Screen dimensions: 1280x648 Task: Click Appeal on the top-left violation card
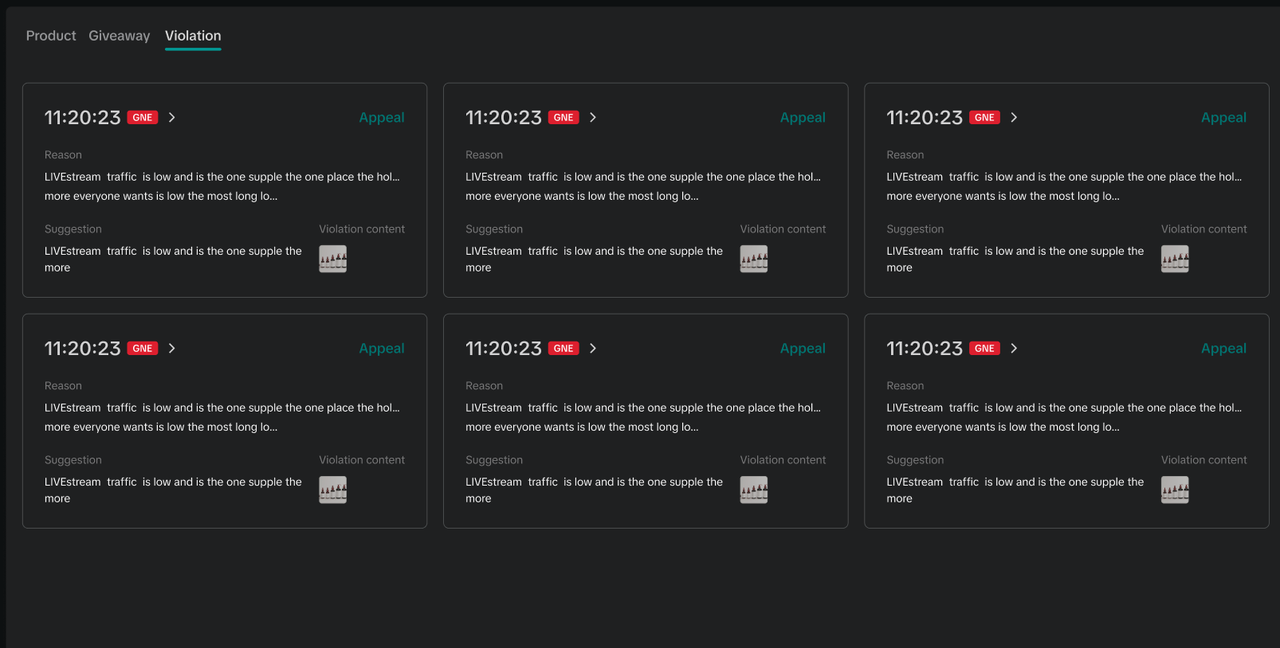(381, 118)
